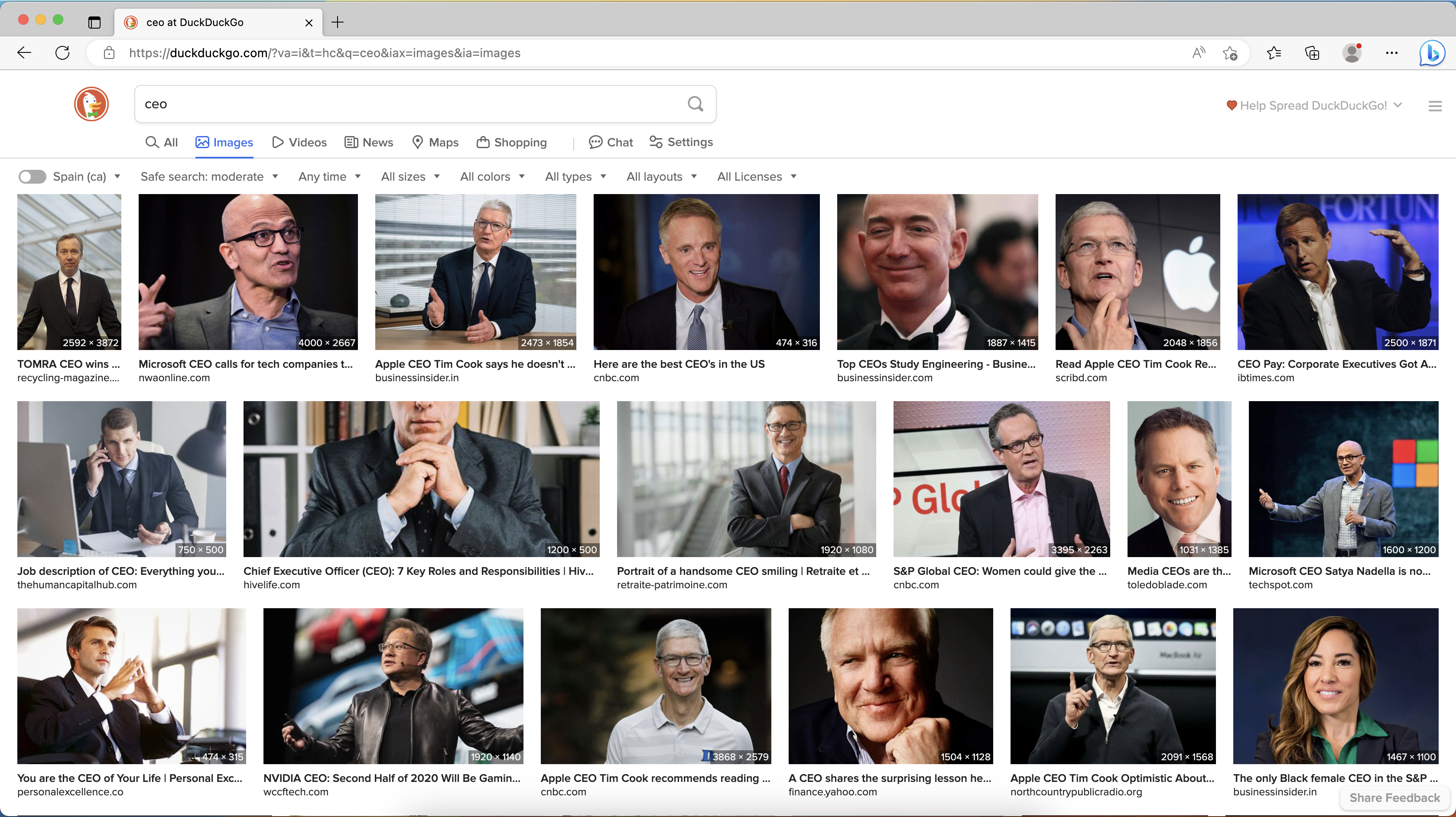The image size is (1456, 817).
Task: Close the ceo at DuckDuckGo tab
Action: pyautogui.click(x=309, y=23)
